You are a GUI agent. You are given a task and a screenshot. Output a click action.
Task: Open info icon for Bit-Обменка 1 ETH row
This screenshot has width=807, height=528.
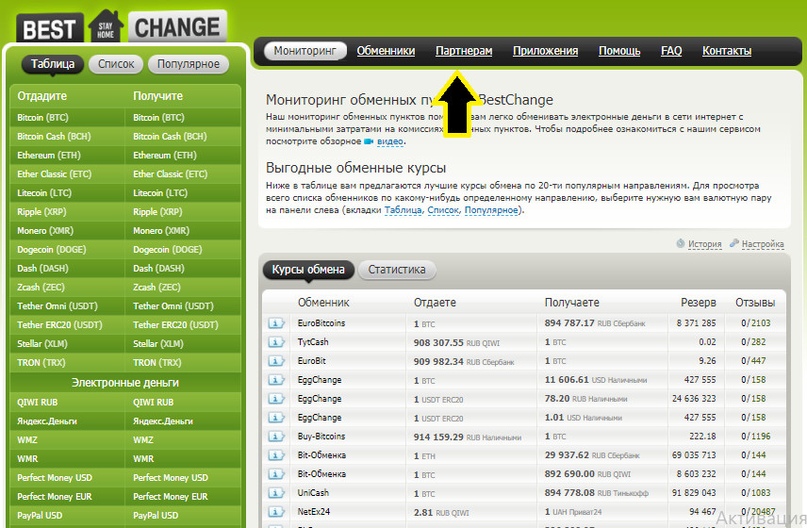click(276, 455)
